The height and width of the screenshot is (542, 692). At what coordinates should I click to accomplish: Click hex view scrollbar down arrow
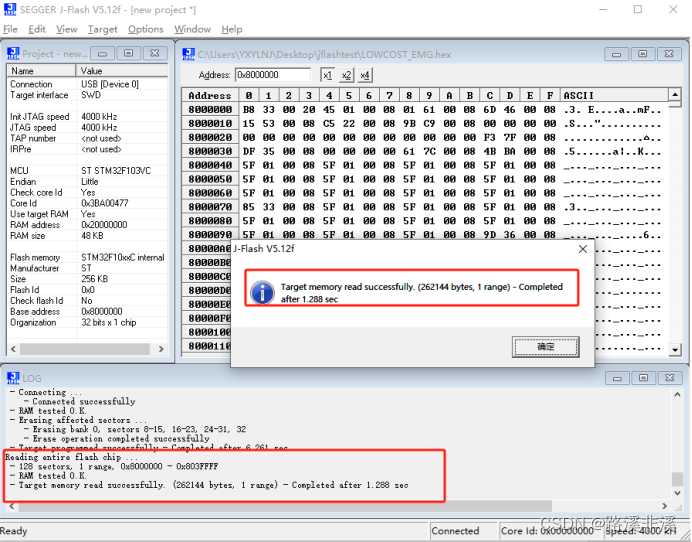[x=675, y=350]
